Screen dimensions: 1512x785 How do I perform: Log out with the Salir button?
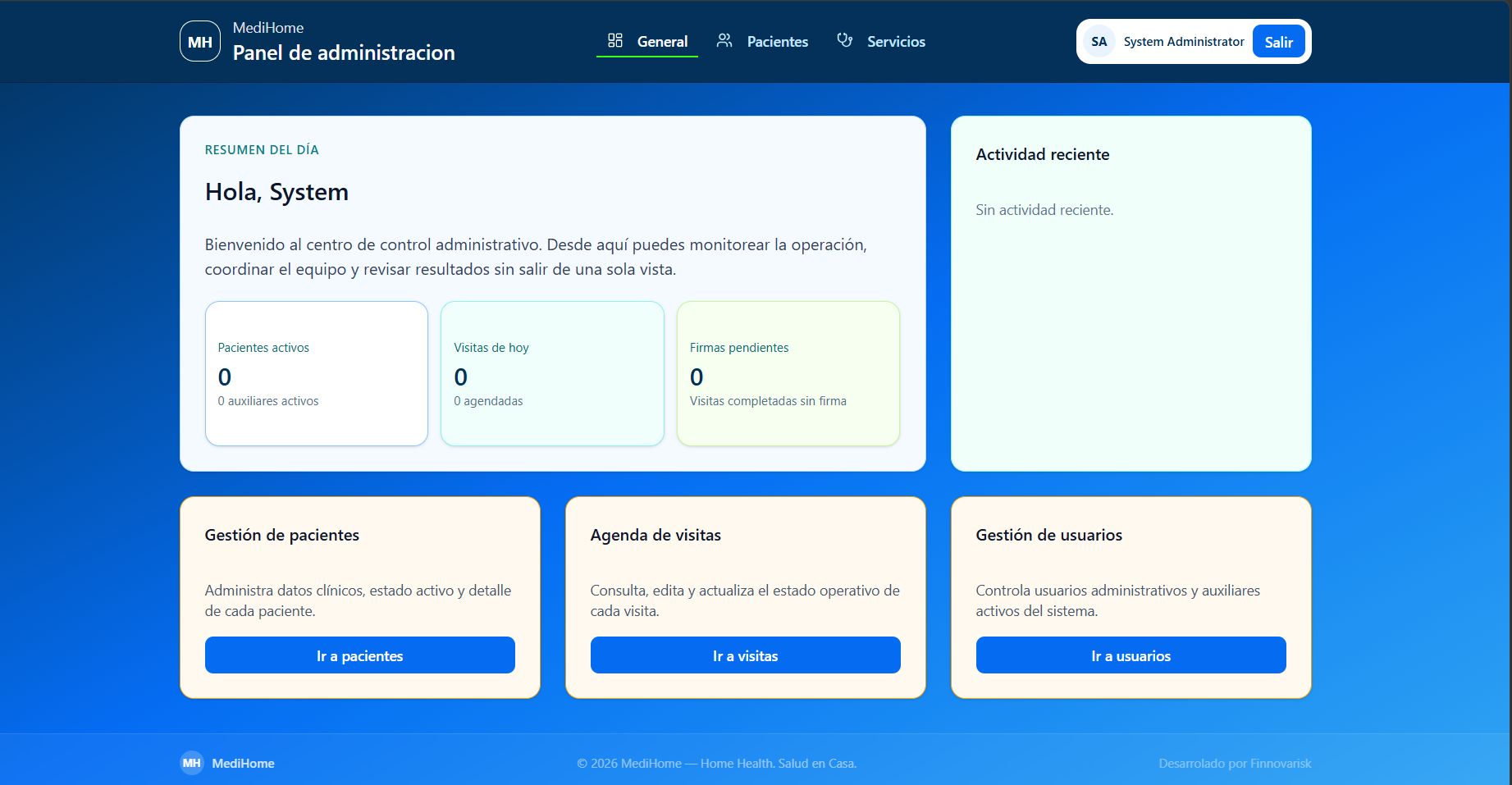tap(1278, 42)
